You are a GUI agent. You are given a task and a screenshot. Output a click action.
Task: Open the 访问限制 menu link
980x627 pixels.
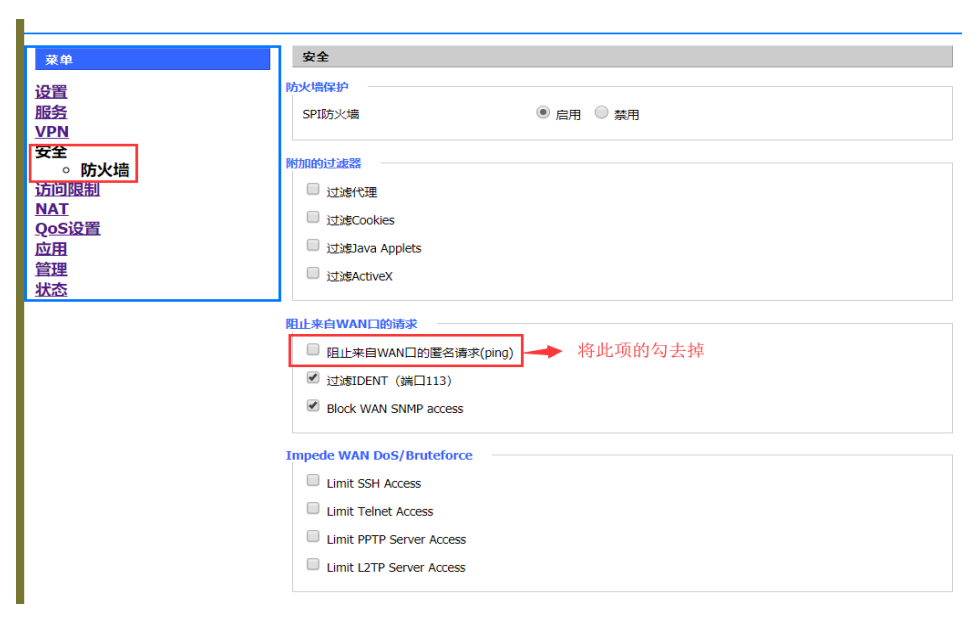point(67,189)
